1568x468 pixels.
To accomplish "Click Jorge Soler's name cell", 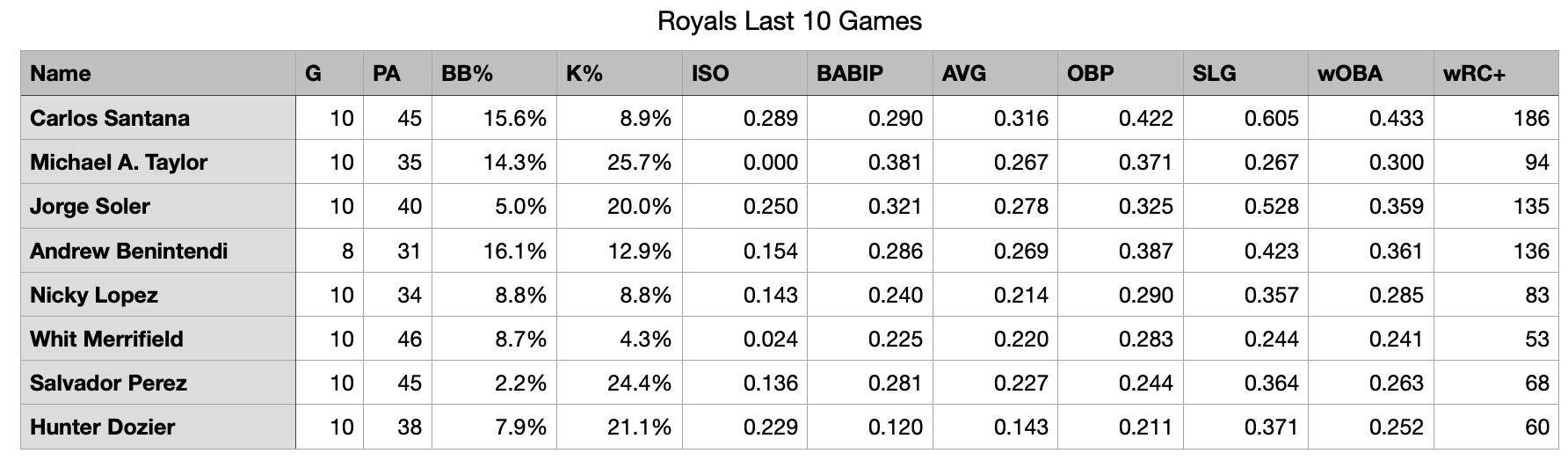I will [x=90, y=206].
